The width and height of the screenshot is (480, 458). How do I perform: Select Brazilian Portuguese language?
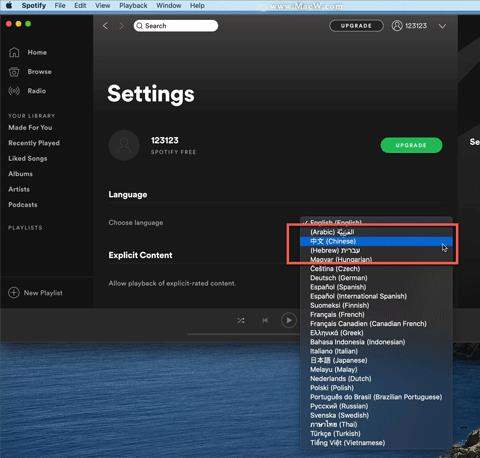pos(376,397)
